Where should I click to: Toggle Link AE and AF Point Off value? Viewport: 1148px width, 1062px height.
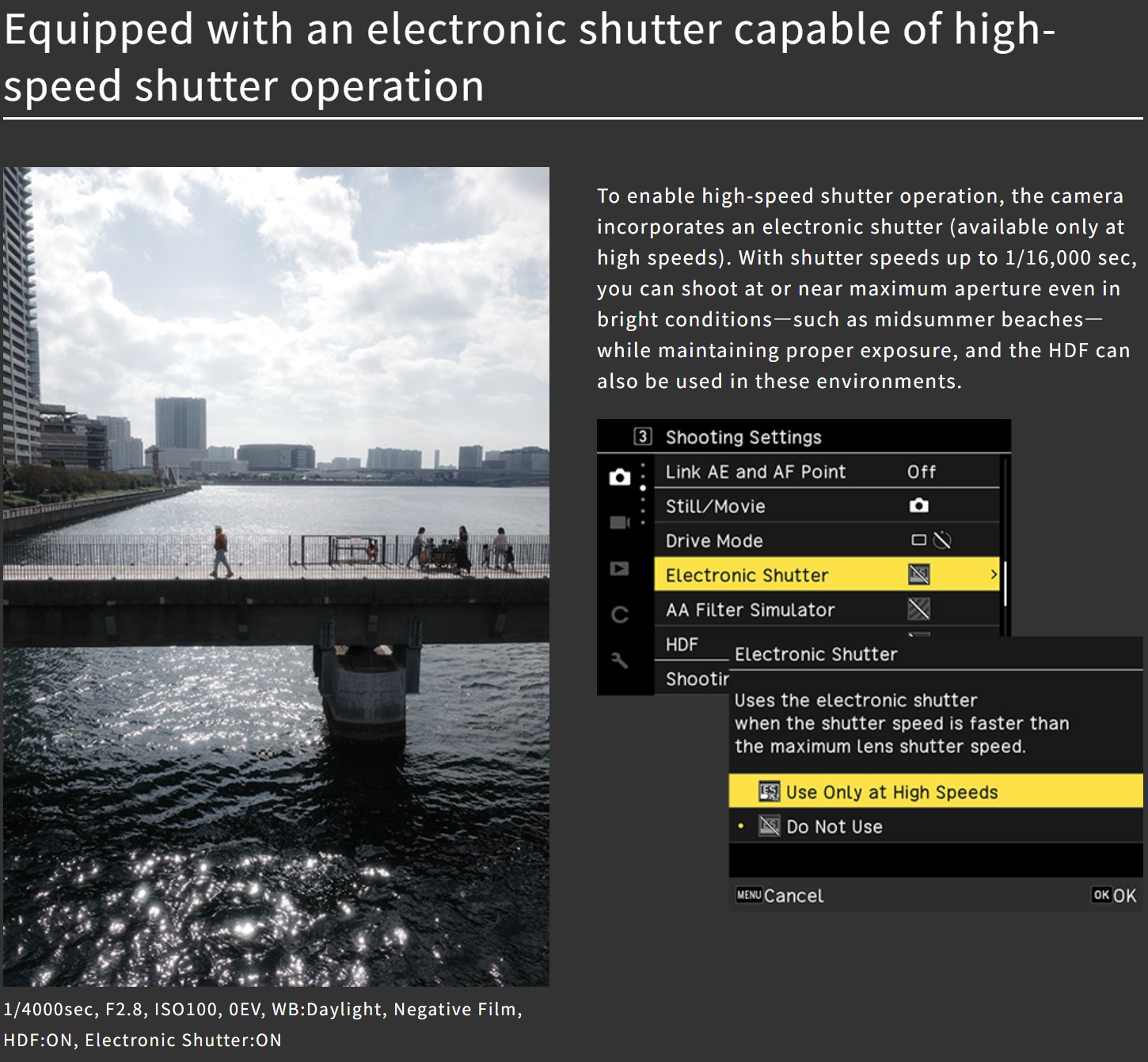point(921,472)
